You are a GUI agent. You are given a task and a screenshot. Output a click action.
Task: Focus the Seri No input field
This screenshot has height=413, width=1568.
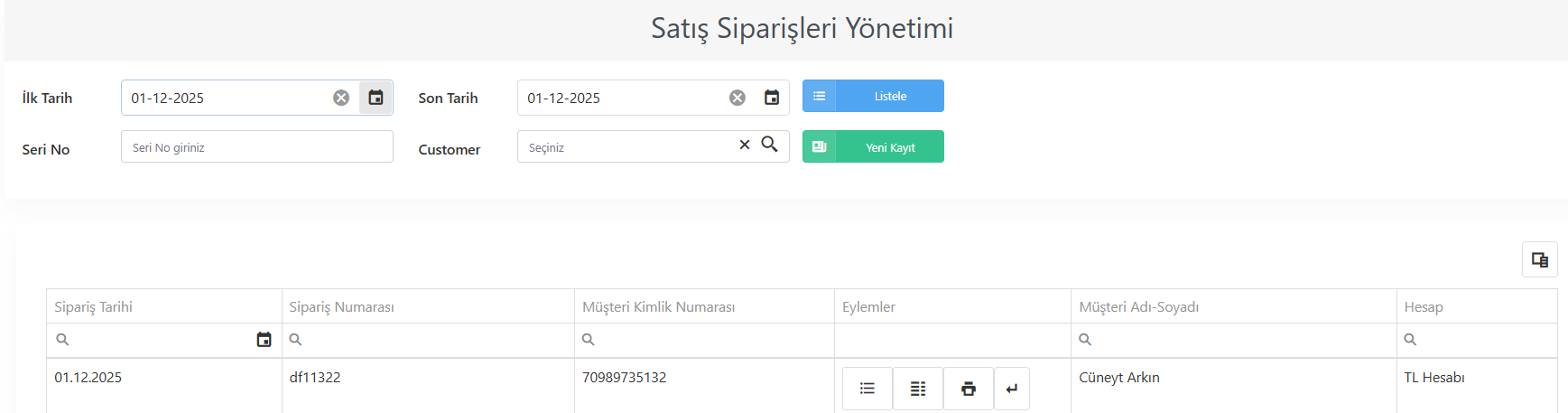tap(257, 146)
